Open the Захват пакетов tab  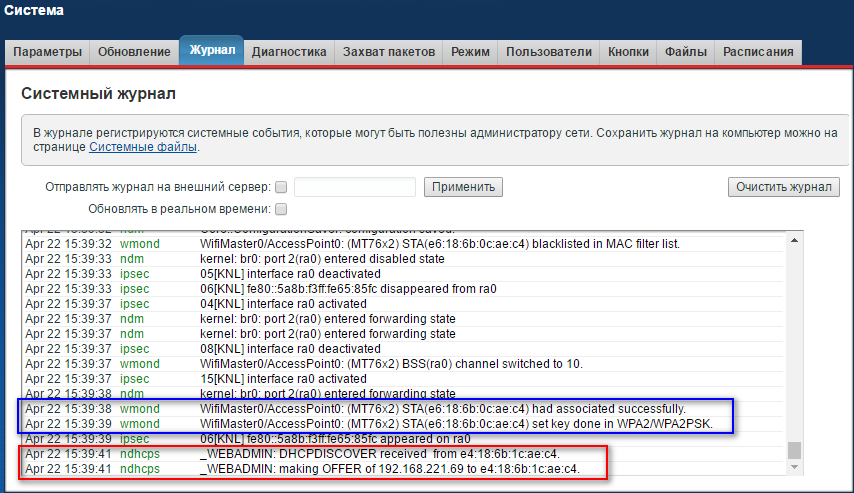pos(388,52)
